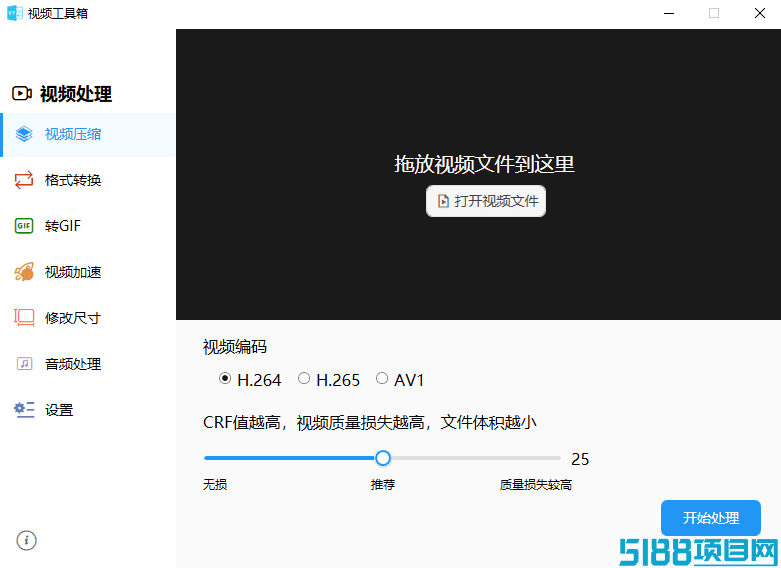Select the H.264 encoder radio button

(225, 379)
